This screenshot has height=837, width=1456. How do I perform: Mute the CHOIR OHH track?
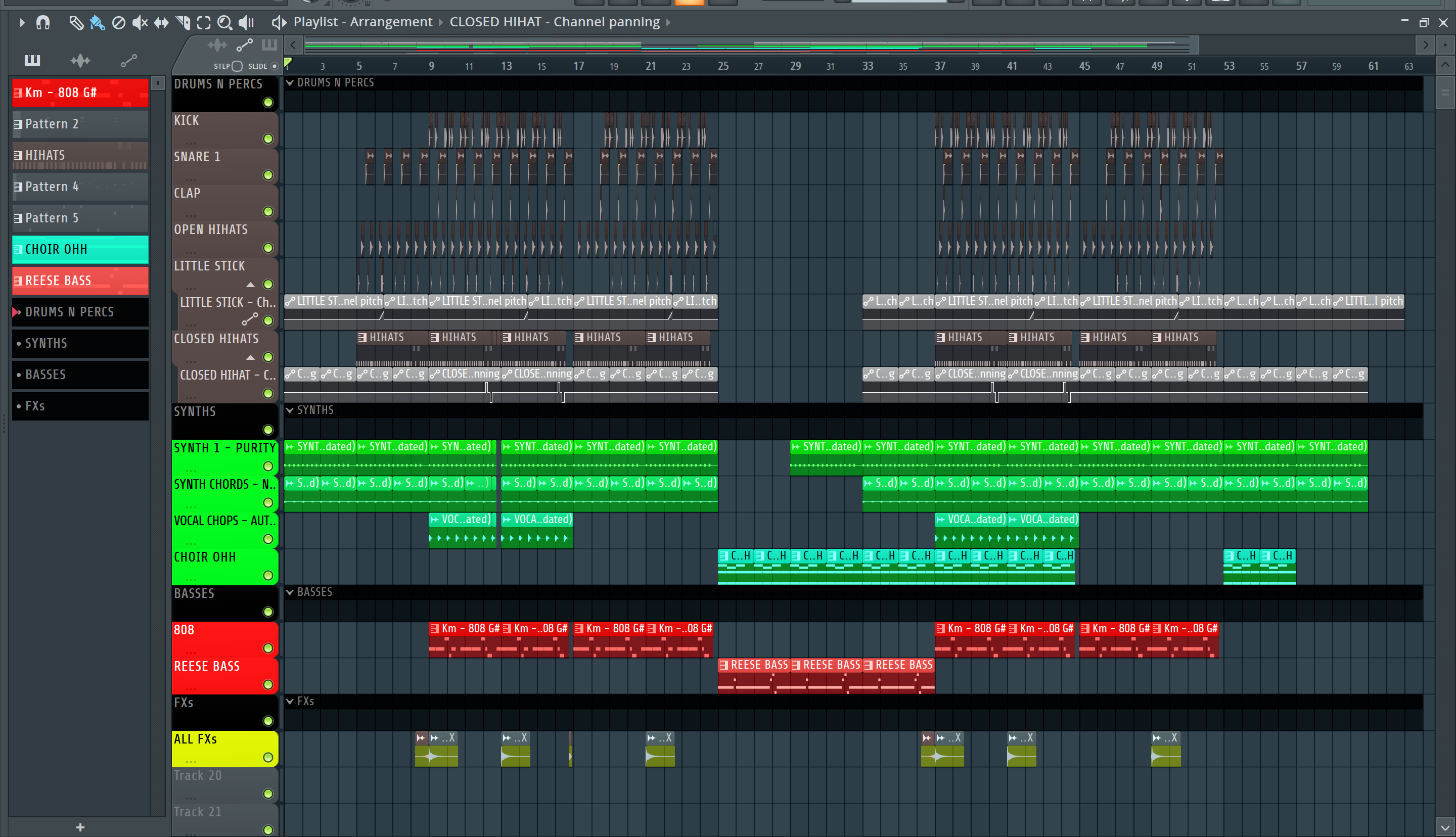[x=268, y=575]
